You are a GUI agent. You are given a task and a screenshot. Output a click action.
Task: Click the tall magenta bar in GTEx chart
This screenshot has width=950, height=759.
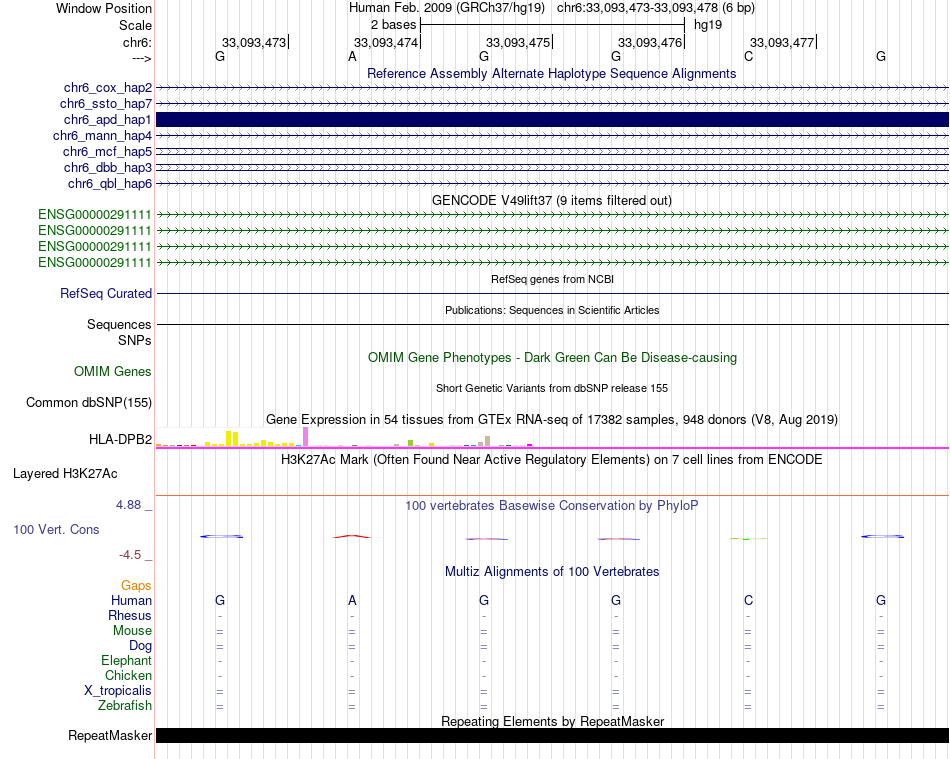(305, 437)
